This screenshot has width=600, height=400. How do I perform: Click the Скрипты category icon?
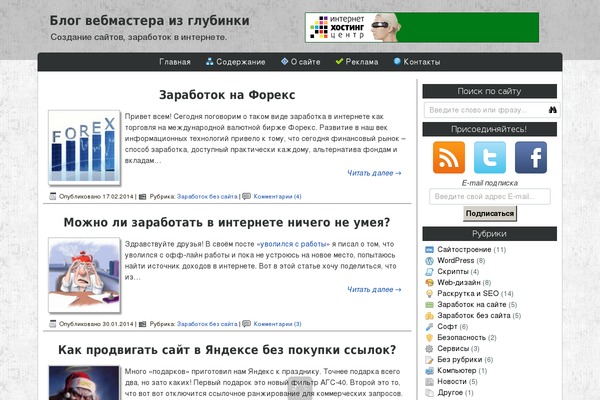[x=429, y=272]
